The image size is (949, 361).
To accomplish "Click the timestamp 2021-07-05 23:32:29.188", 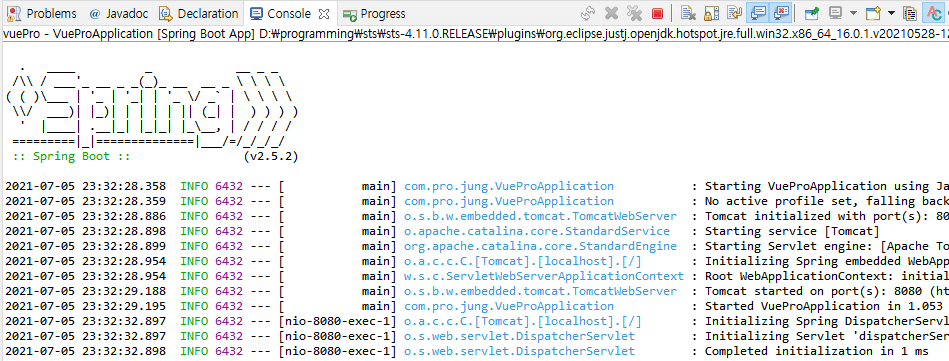I will point(85,291).
